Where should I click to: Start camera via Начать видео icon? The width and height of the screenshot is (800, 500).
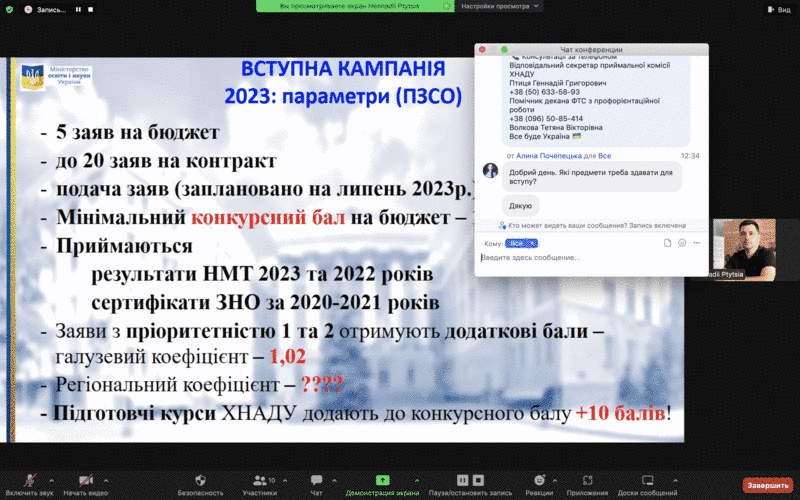click(x=85, y=481)
